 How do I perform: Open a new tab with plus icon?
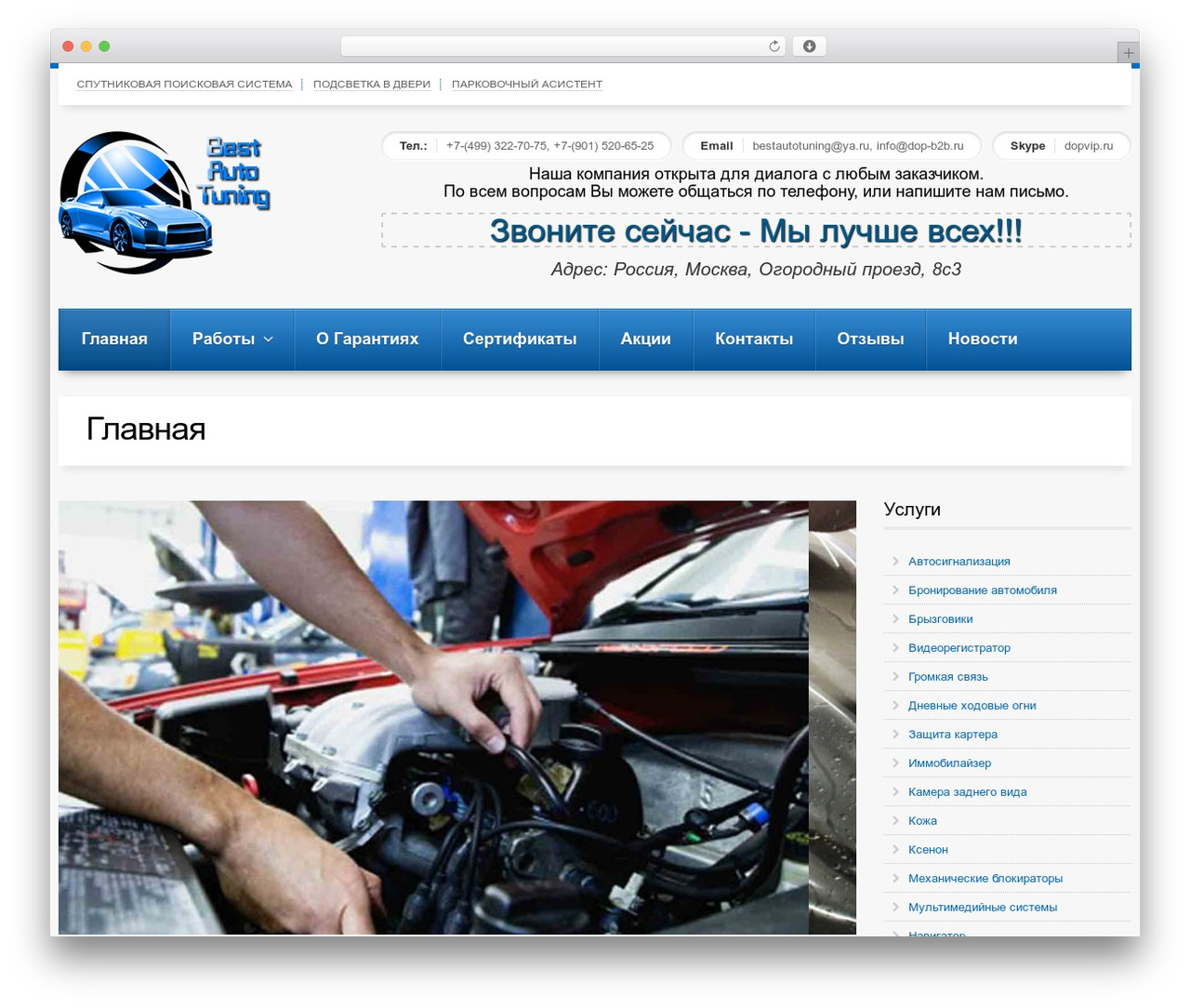1128,53
